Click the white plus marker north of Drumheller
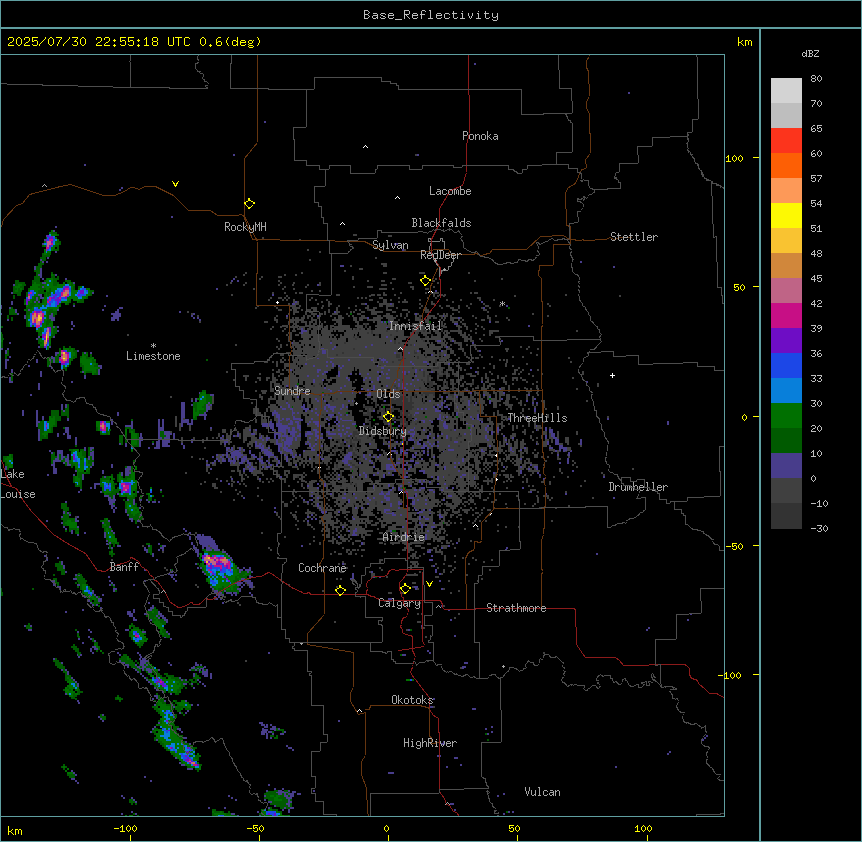This screenshot has width=862, height=842. tap(612, 375)
